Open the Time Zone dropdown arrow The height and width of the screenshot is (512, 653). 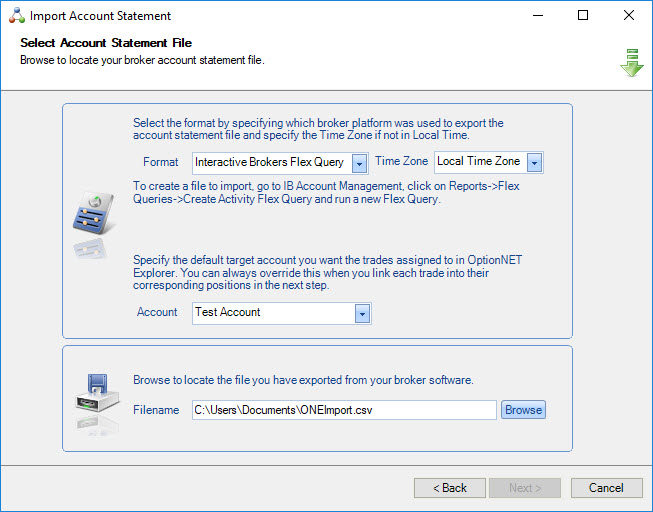click(x=534, y=162)
